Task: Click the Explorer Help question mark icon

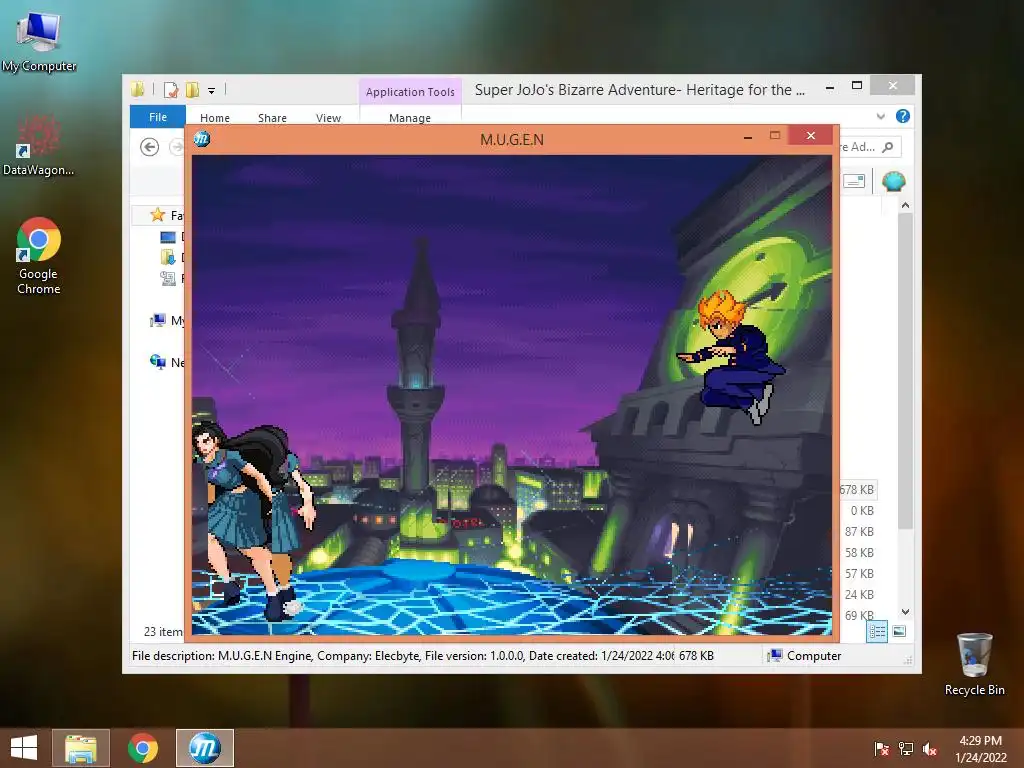Action: click(x=903, y=116)
